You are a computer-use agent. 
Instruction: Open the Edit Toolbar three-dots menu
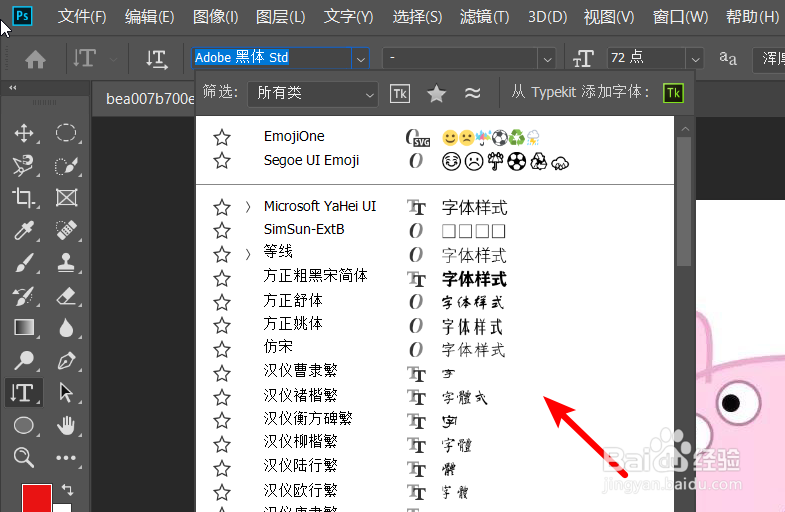[x=66, y=457]
